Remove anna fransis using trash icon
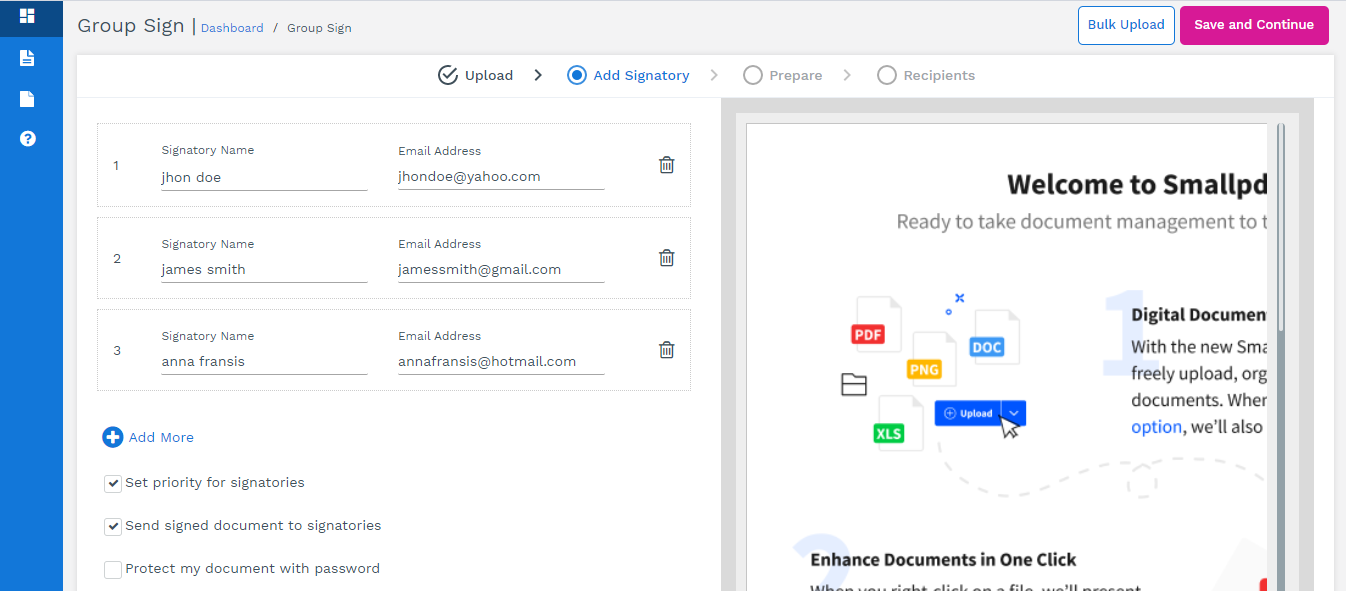 point(666,350)
